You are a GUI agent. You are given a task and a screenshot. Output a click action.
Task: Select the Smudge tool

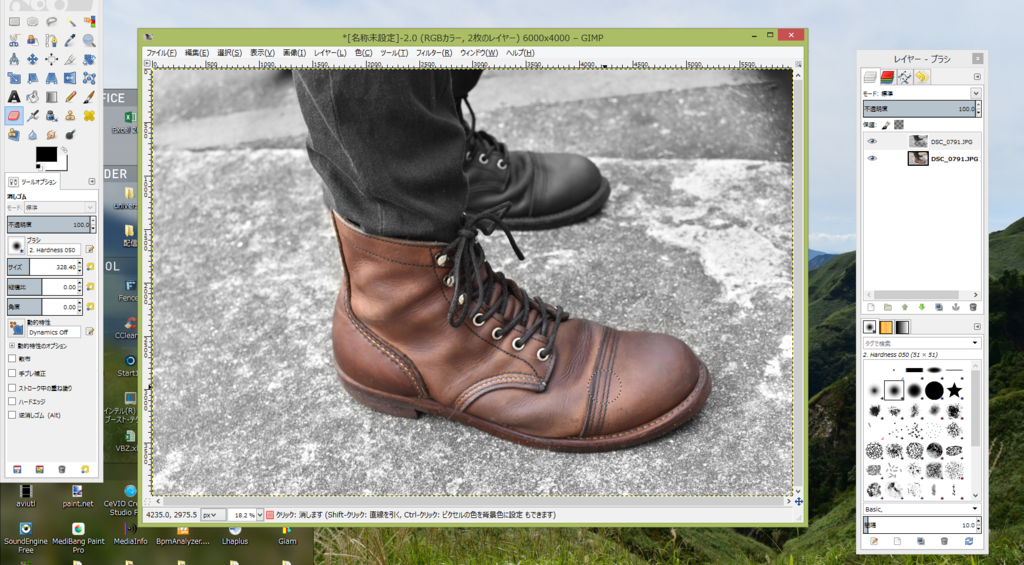click(52, 135)
